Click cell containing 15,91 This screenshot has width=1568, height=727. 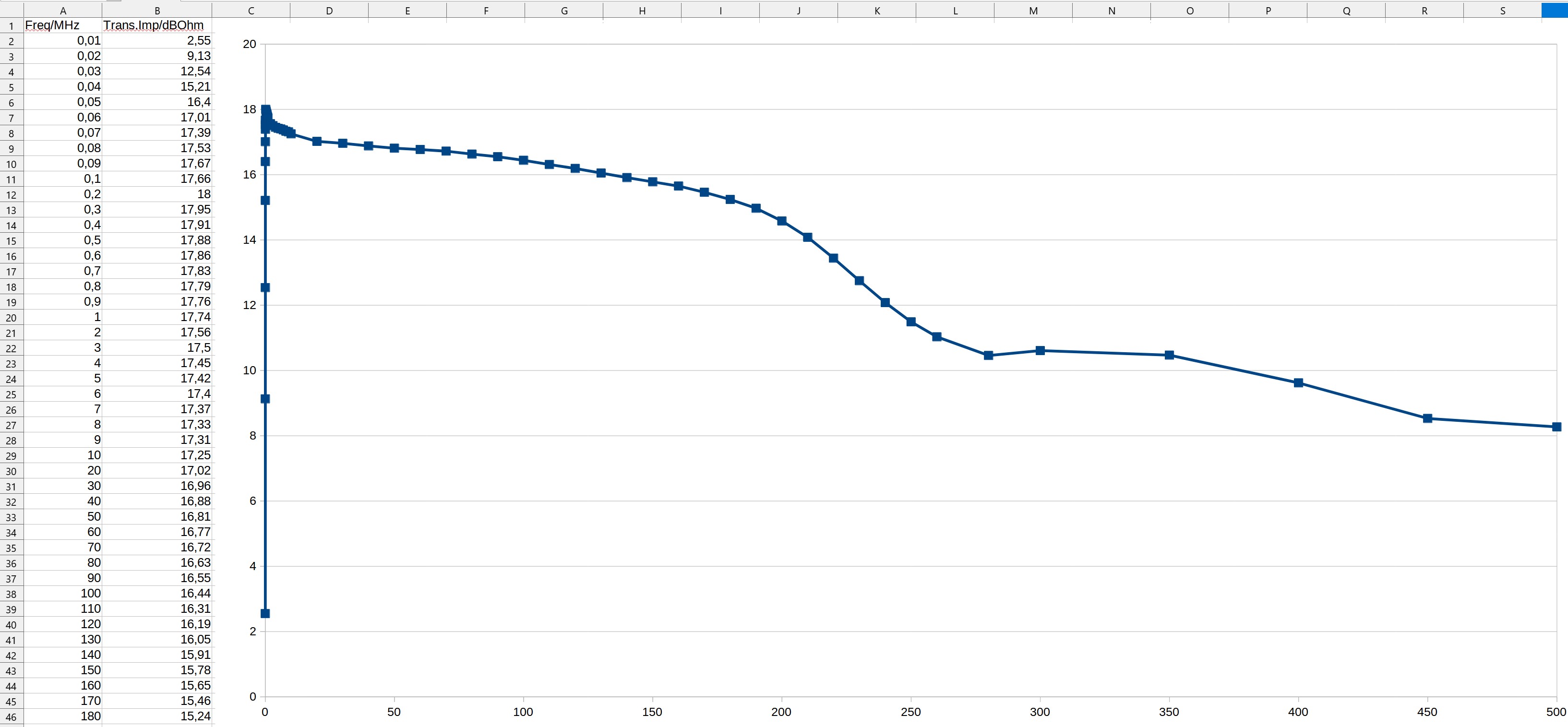click(157, 655)
